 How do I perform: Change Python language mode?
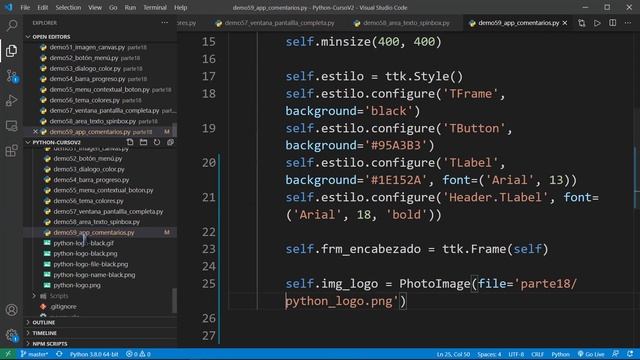click(560, 354)
